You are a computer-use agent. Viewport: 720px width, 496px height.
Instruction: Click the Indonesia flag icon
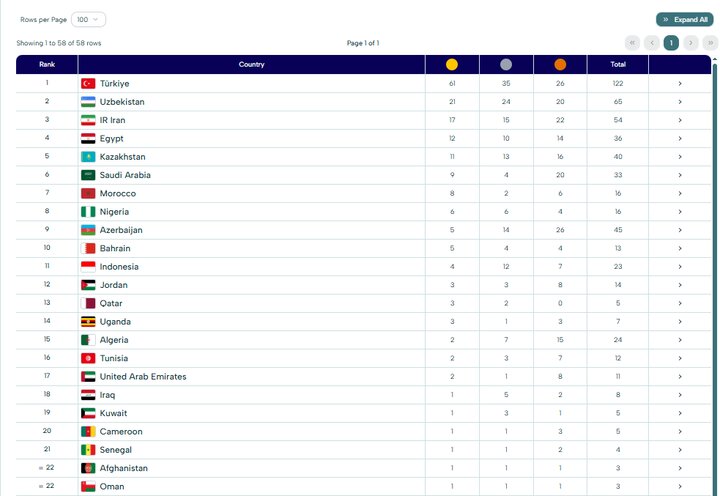[x=88, y=267]
